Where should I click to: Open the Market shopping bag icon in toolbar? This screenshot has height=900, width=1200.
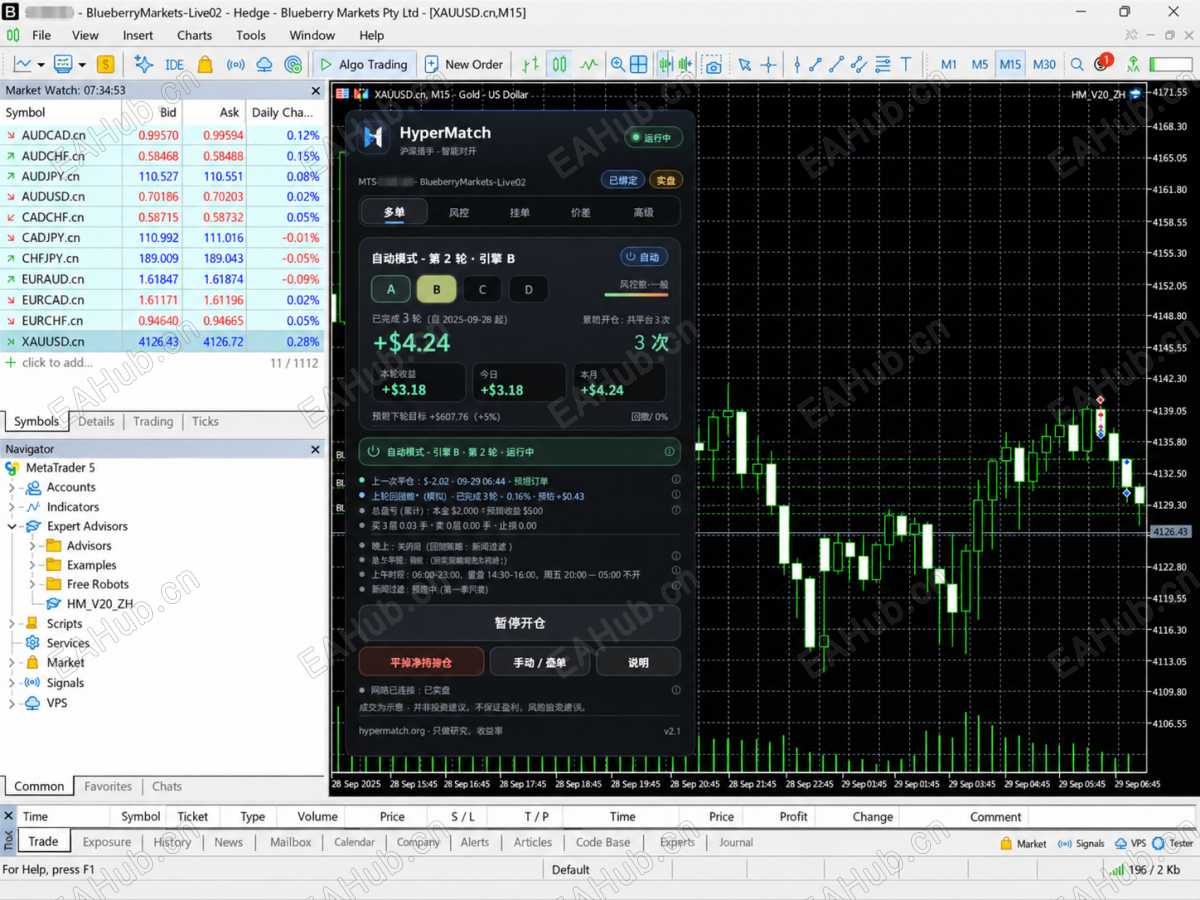tap(205, 64)
